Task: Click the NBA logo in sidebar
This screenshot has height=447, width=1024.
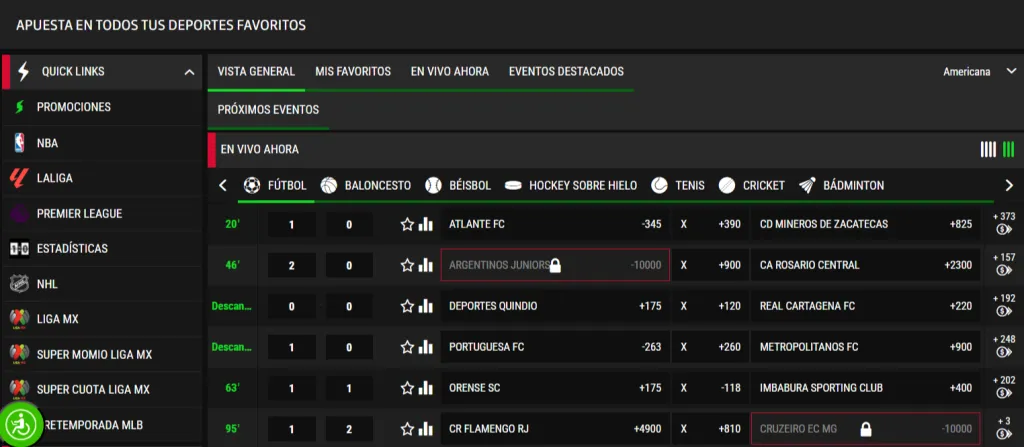Action: click(18, 143)
